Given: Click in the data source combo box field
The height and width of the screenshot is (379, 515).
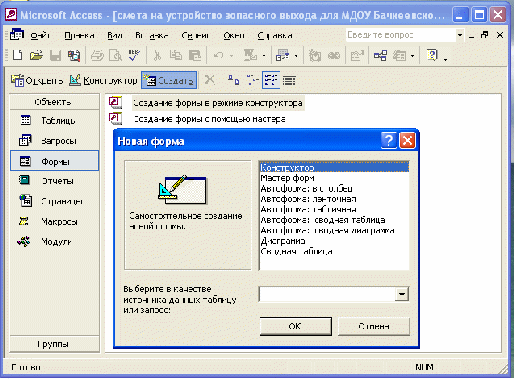Looking at the screenshot, I should click(x=327, y=294).
